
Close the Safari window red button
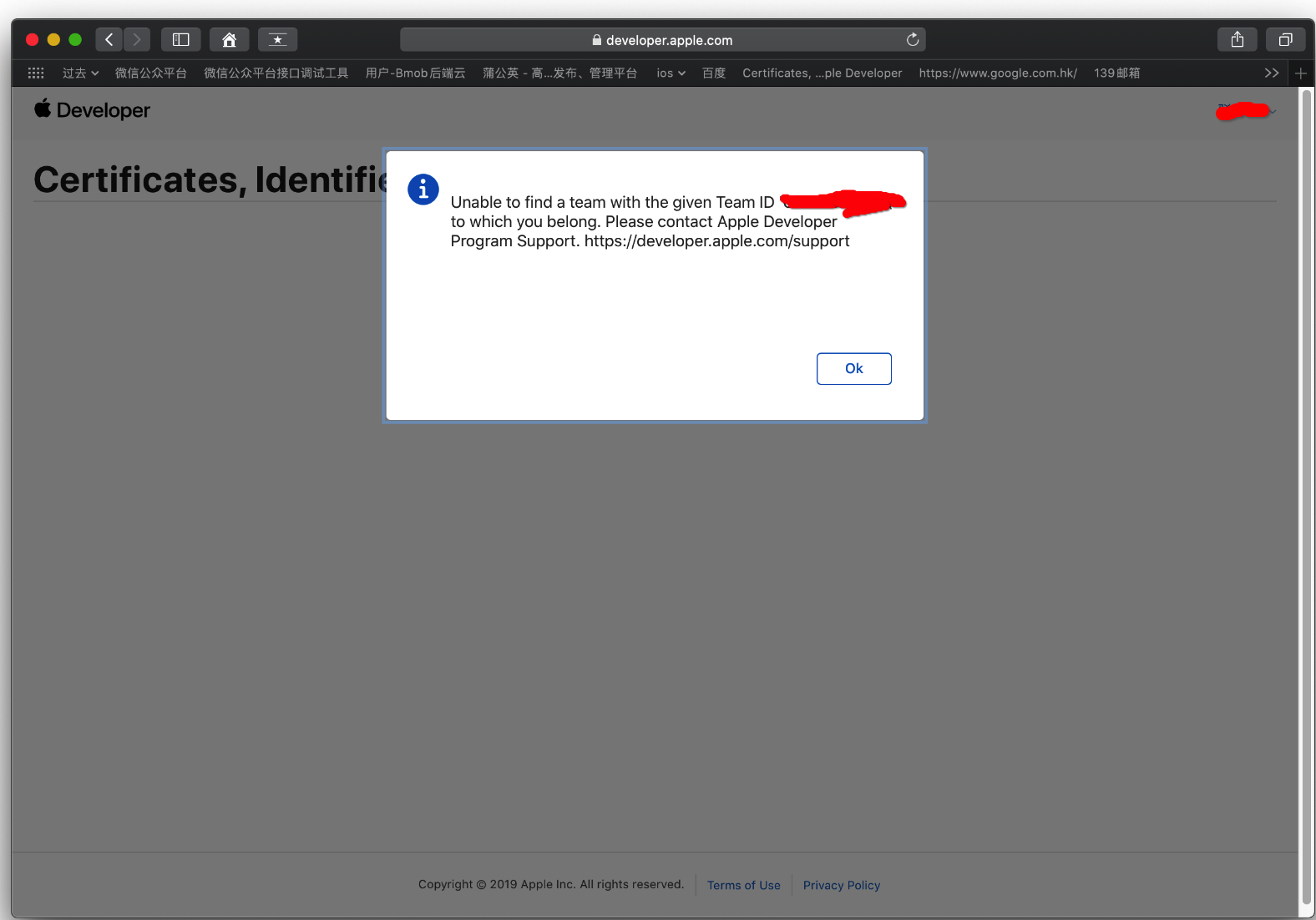click(33, 39)
